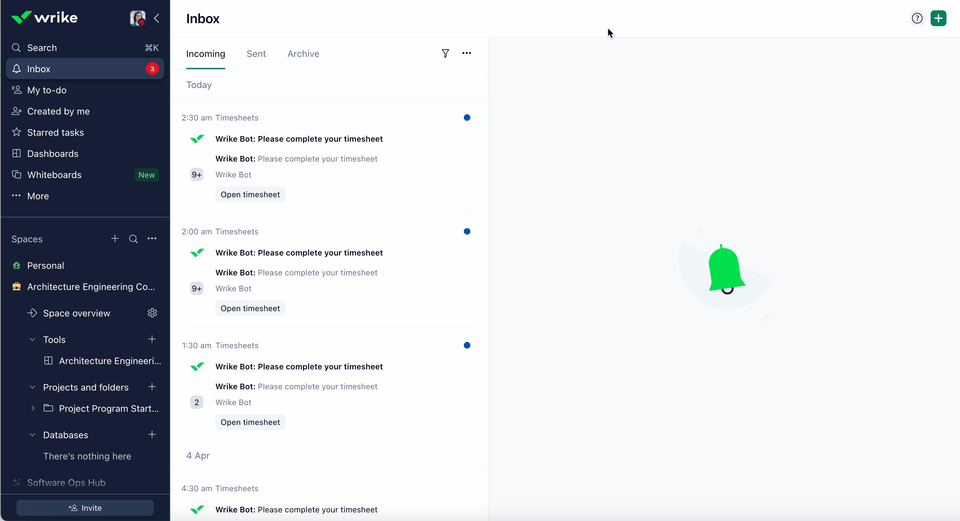Screen dimensions: 960x521
Task: Click the Wrike logo
Action: [45, 18]
